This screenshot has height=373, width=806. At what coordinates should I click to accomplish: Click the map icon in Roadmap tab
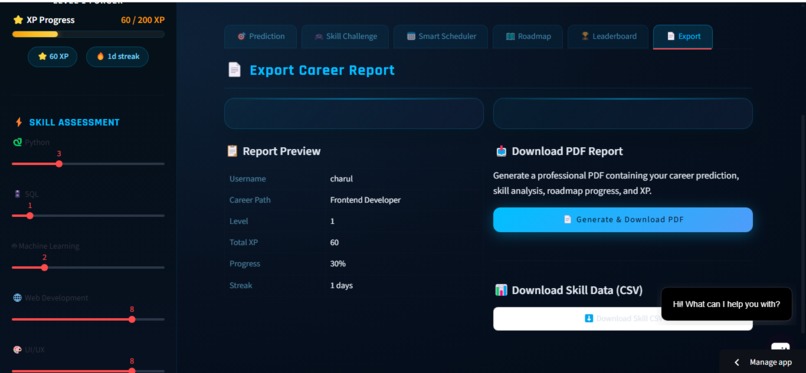(x=510, y=36)
